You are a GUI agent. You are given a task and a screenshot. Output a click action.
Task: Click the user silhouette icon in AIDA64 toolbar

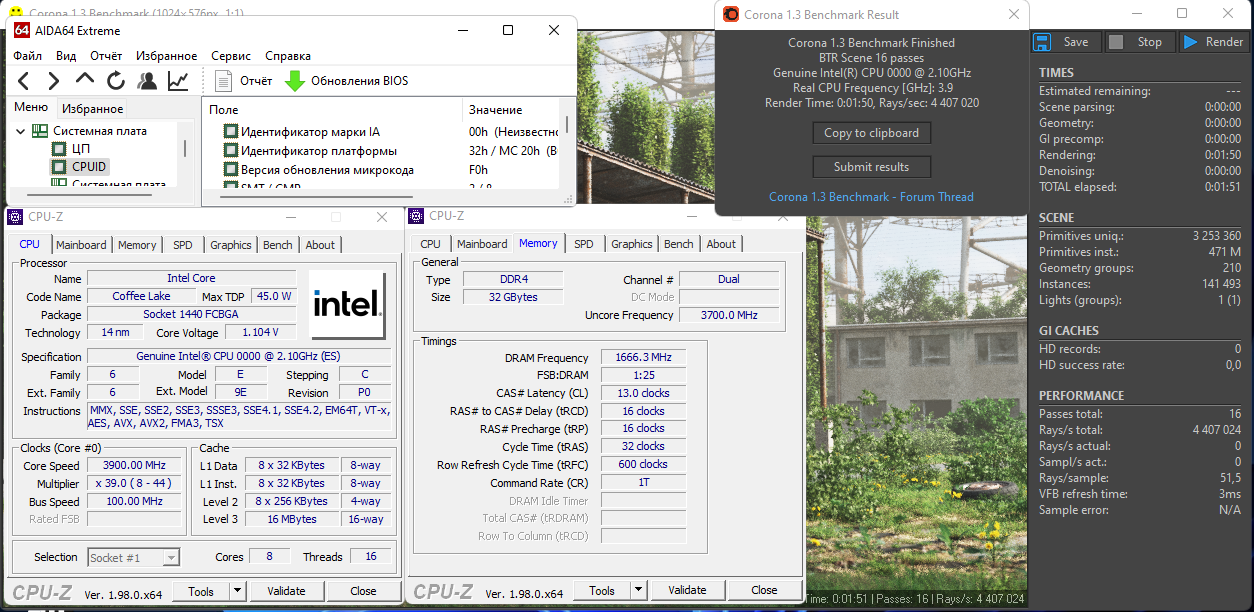click(x=147, y=81)
